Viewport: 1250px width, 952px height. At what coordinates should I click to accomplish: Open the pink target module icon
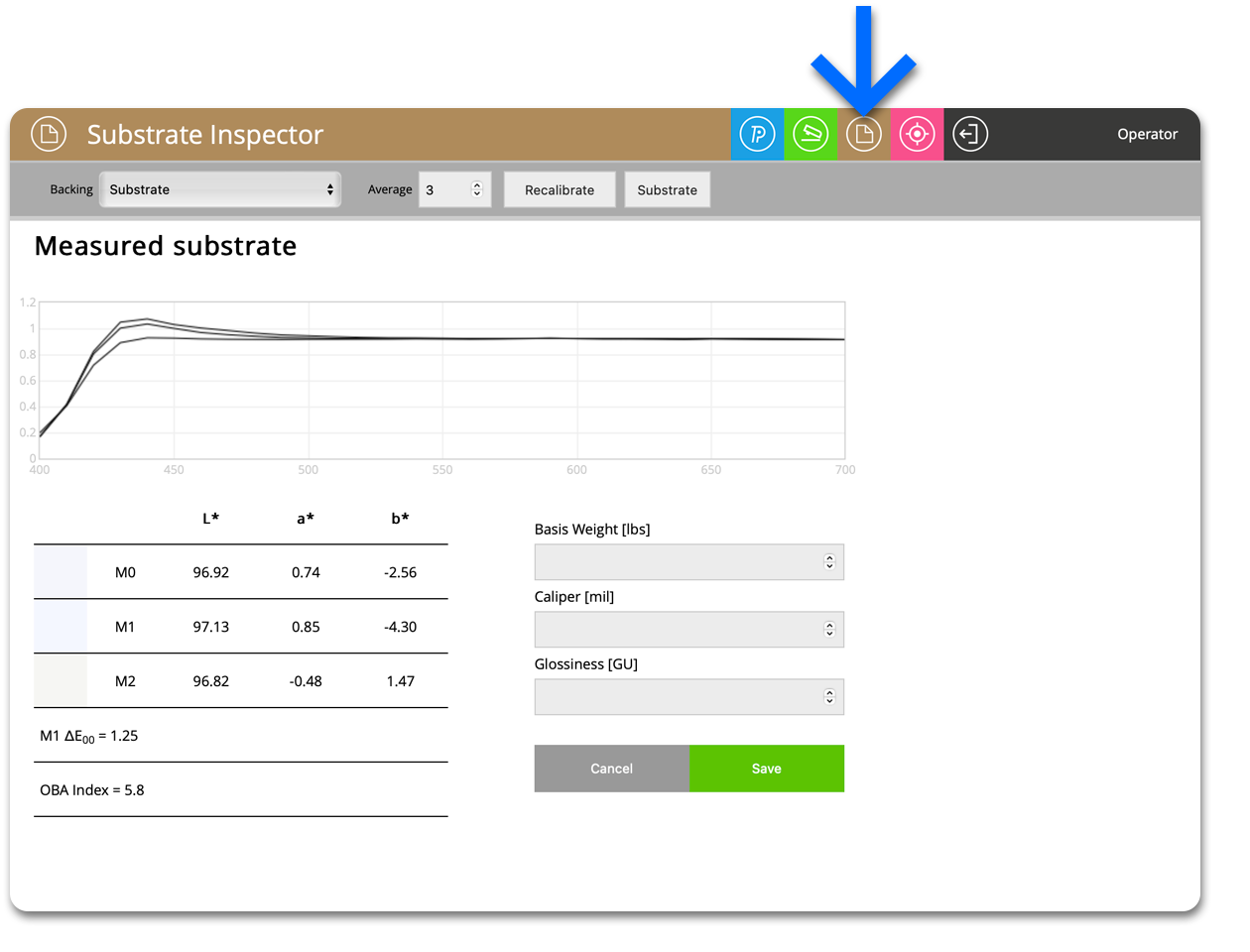click(918, 134)
